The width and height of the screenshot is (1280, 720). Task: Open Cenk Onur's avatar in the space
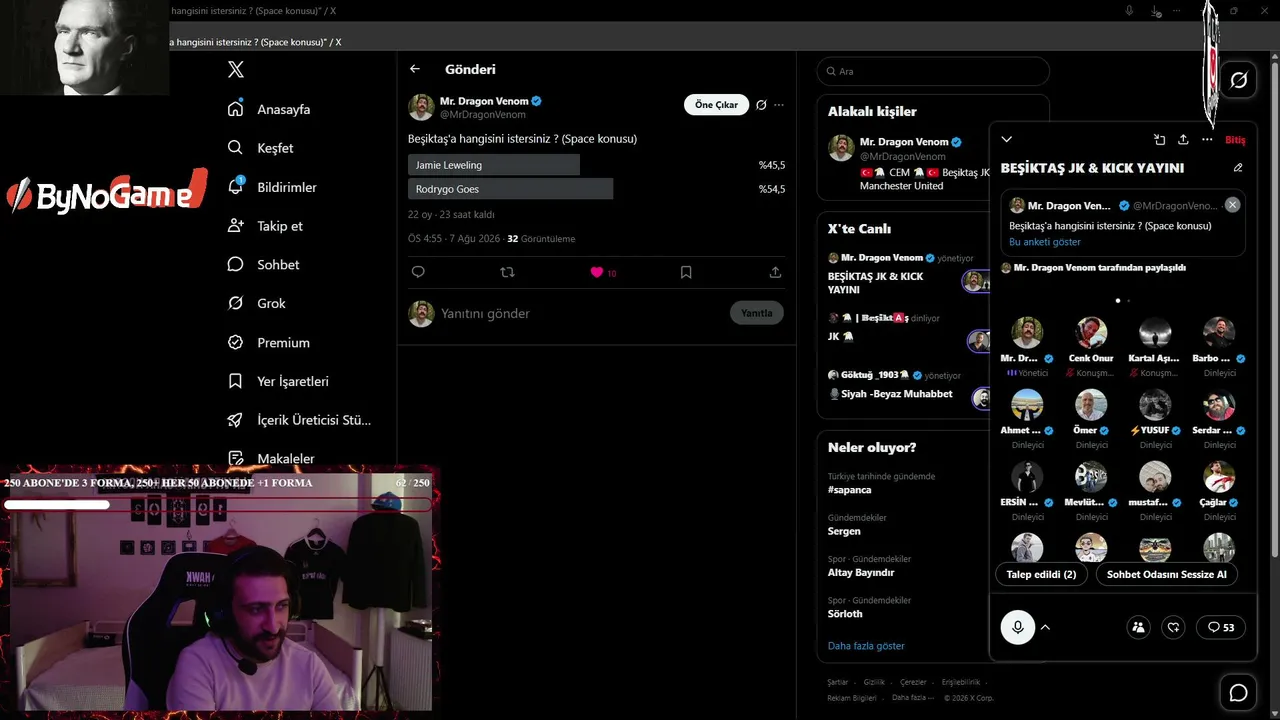(1091, 333)
